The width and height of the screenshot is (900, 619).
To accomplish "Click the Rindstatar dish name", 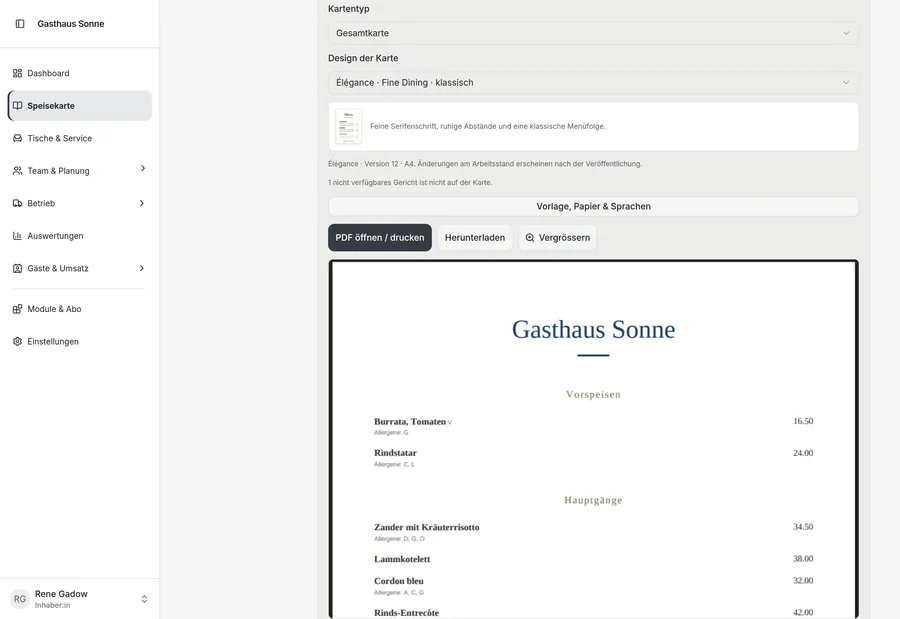I will (x=395, y=453).
